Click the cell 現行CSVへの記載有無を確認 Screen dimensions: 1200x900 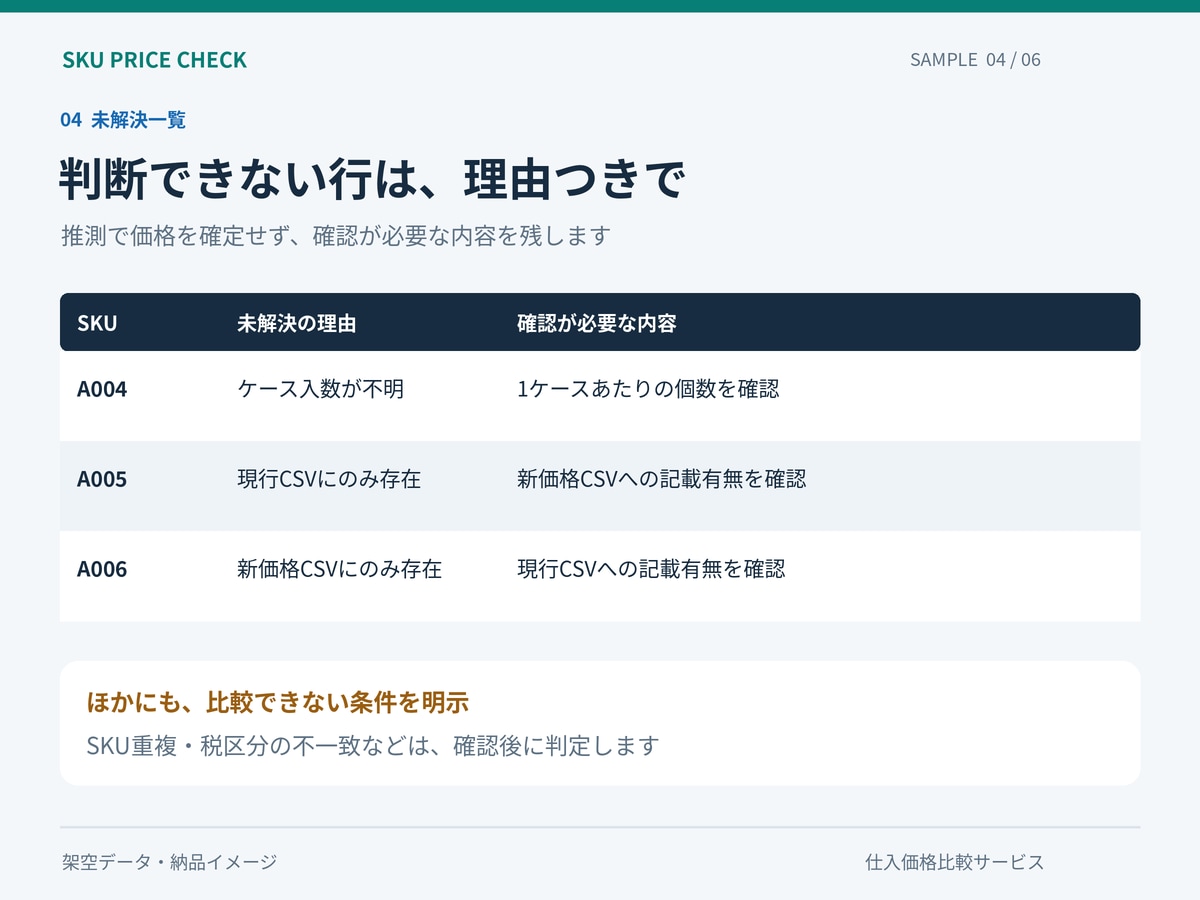pos(651,569)
